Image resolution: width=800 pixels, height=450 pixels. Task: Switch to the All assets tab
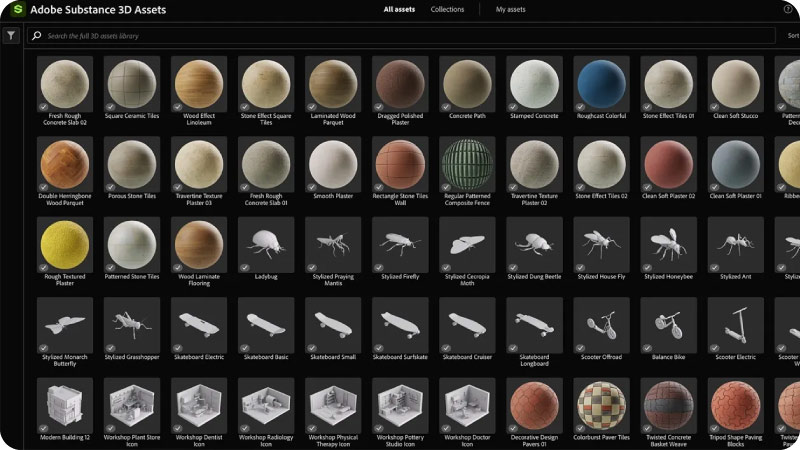click(x=399, y=9)
